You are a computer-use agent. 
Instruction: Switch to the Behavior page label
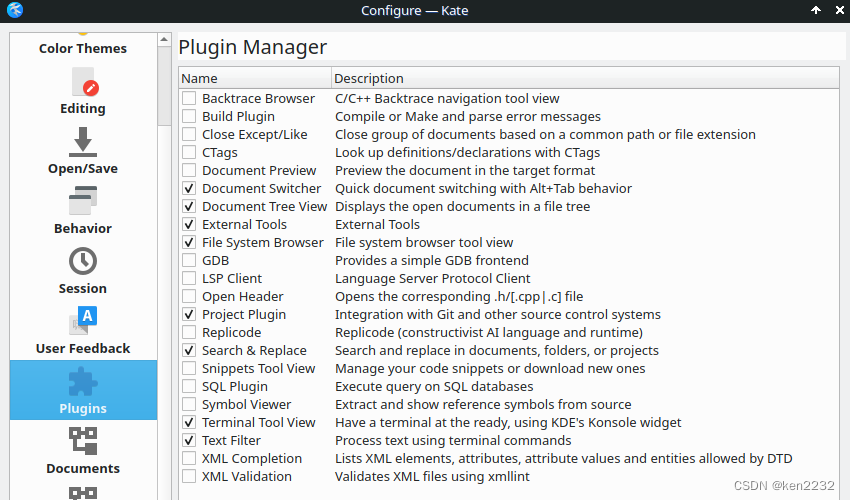coord(83,228)
